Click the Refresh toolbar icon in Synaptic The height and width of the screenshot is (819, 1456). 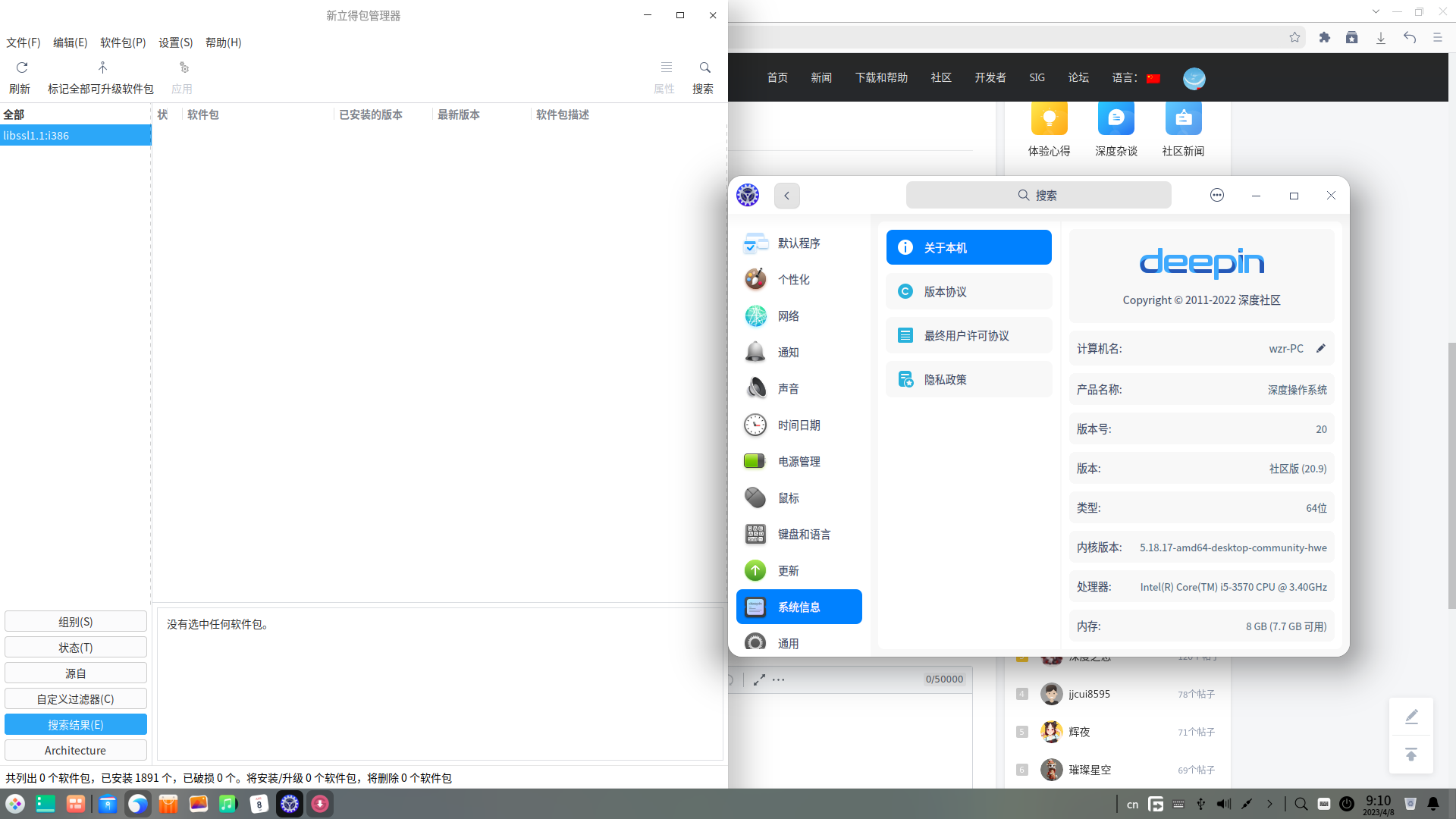21,68
